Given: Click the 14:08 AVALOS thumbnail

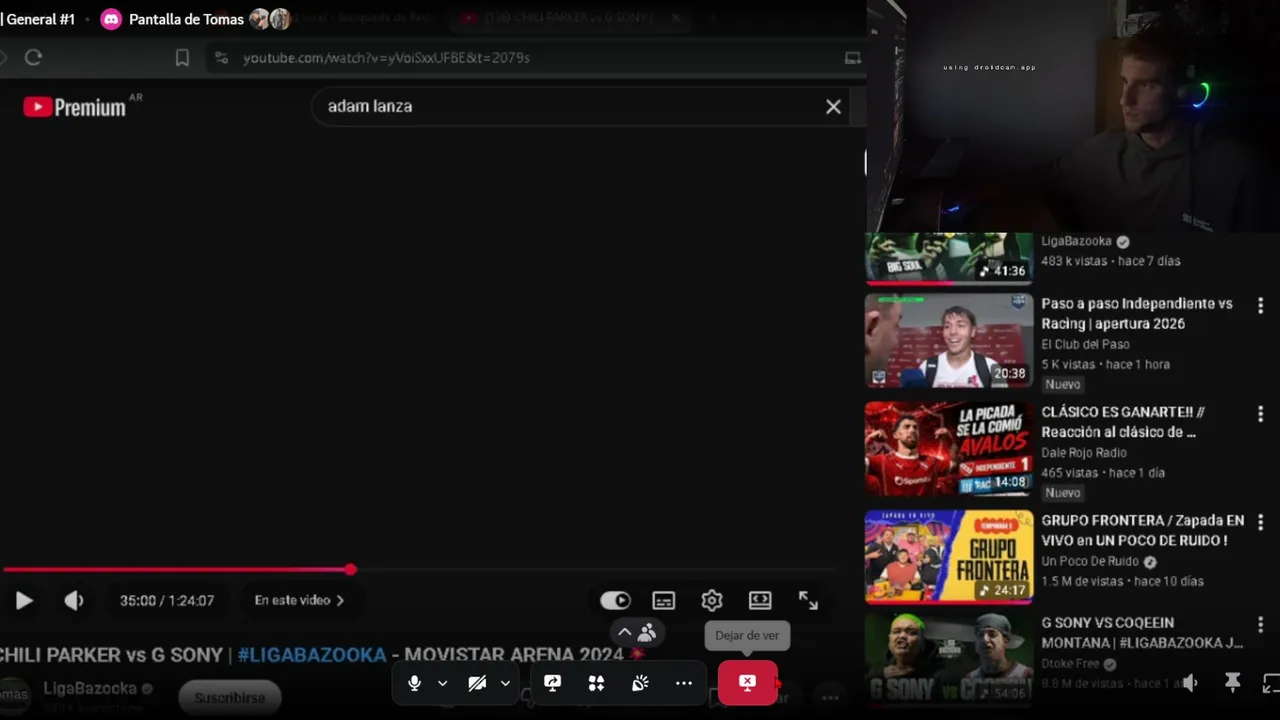Looking at the screenshot, I should point(949,449).
